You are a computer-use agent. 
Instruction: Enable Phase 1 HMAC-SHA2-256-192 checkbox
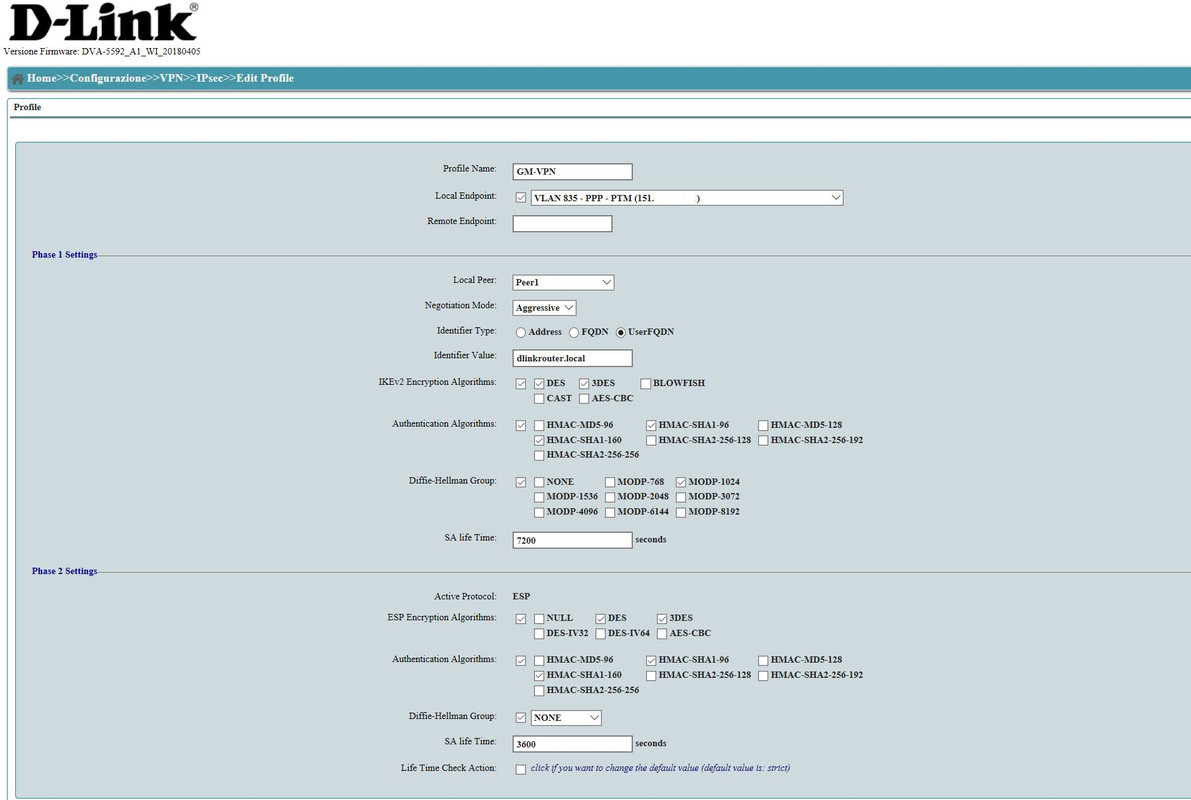(763, 441)
